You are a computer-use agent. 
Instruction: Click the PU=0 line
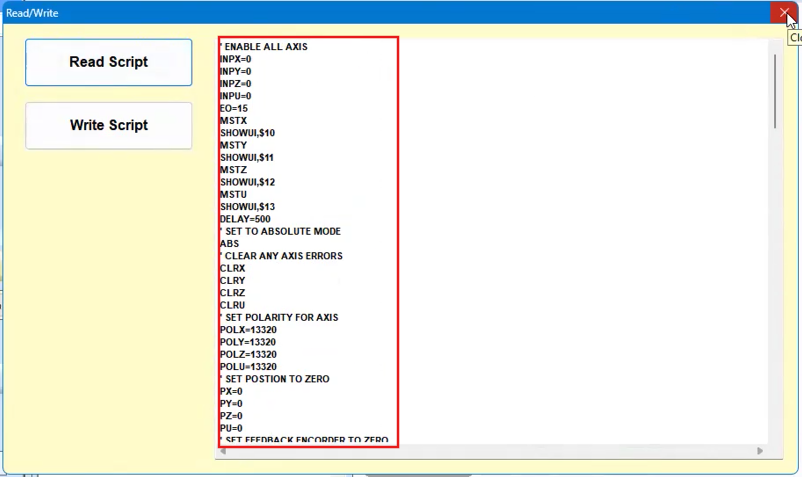pyautogui.click(x=231, y=428)
